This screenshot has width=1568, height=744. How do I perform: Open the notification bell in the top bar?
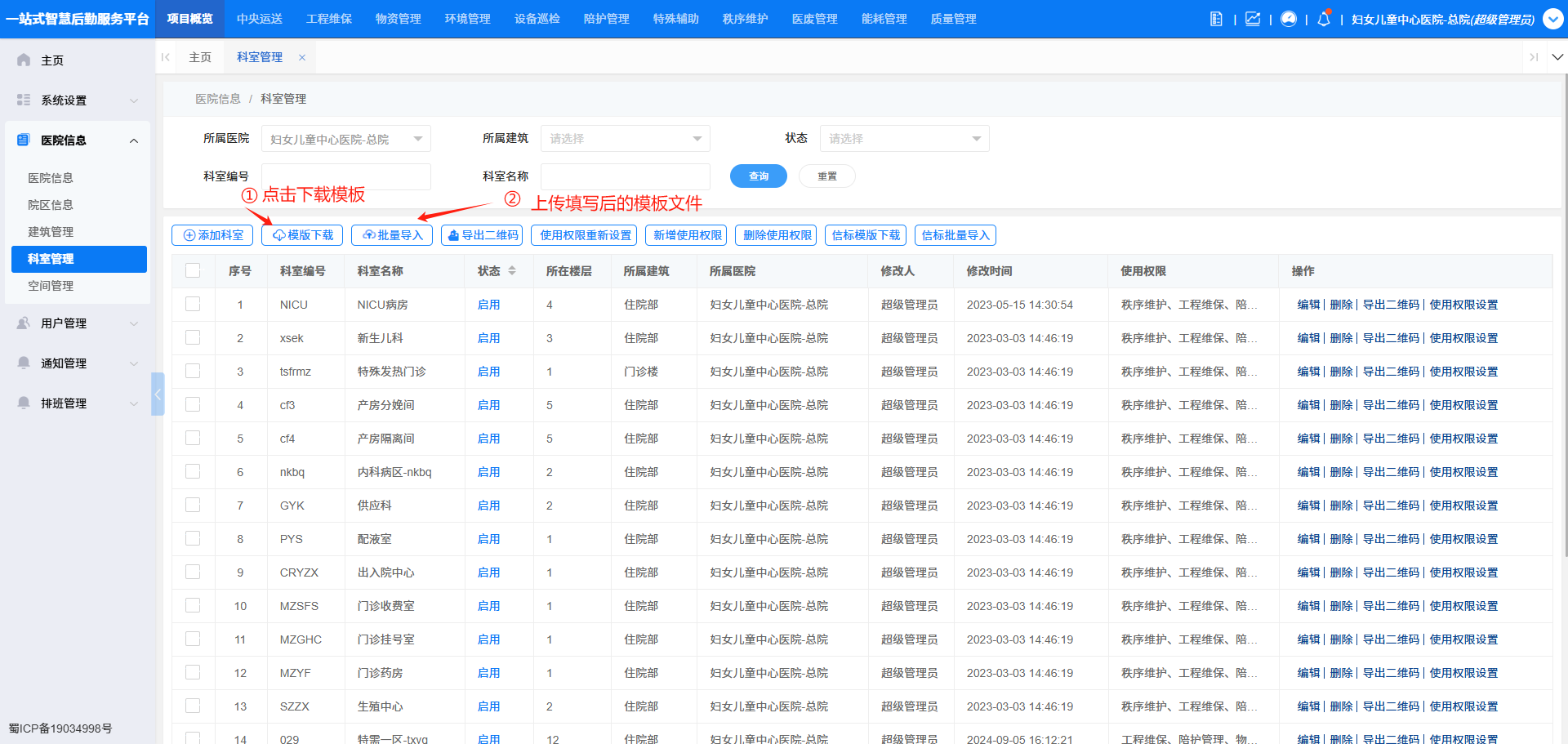pyautogui.click(x=1324, y=19)
